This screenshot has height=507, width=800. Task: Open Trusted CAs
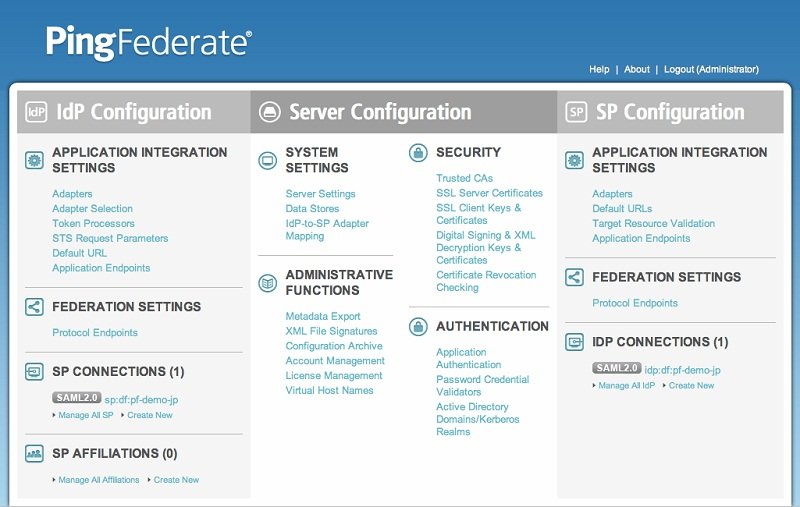(x=464, y=178)
